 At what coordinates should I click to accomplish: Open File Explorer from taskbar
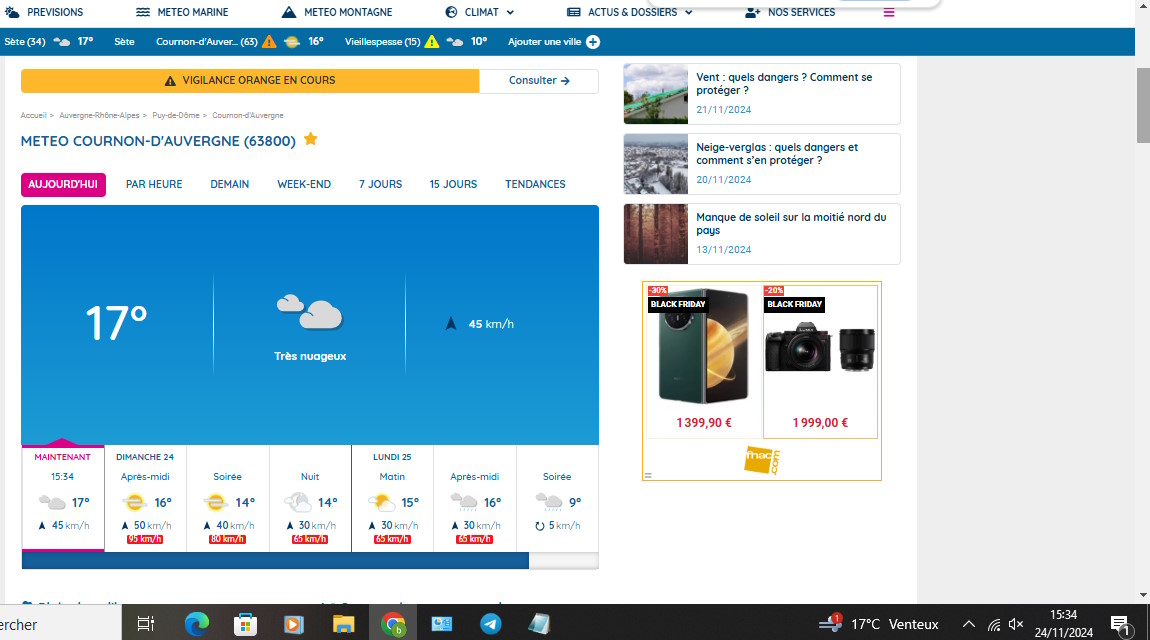pos(343,624)
